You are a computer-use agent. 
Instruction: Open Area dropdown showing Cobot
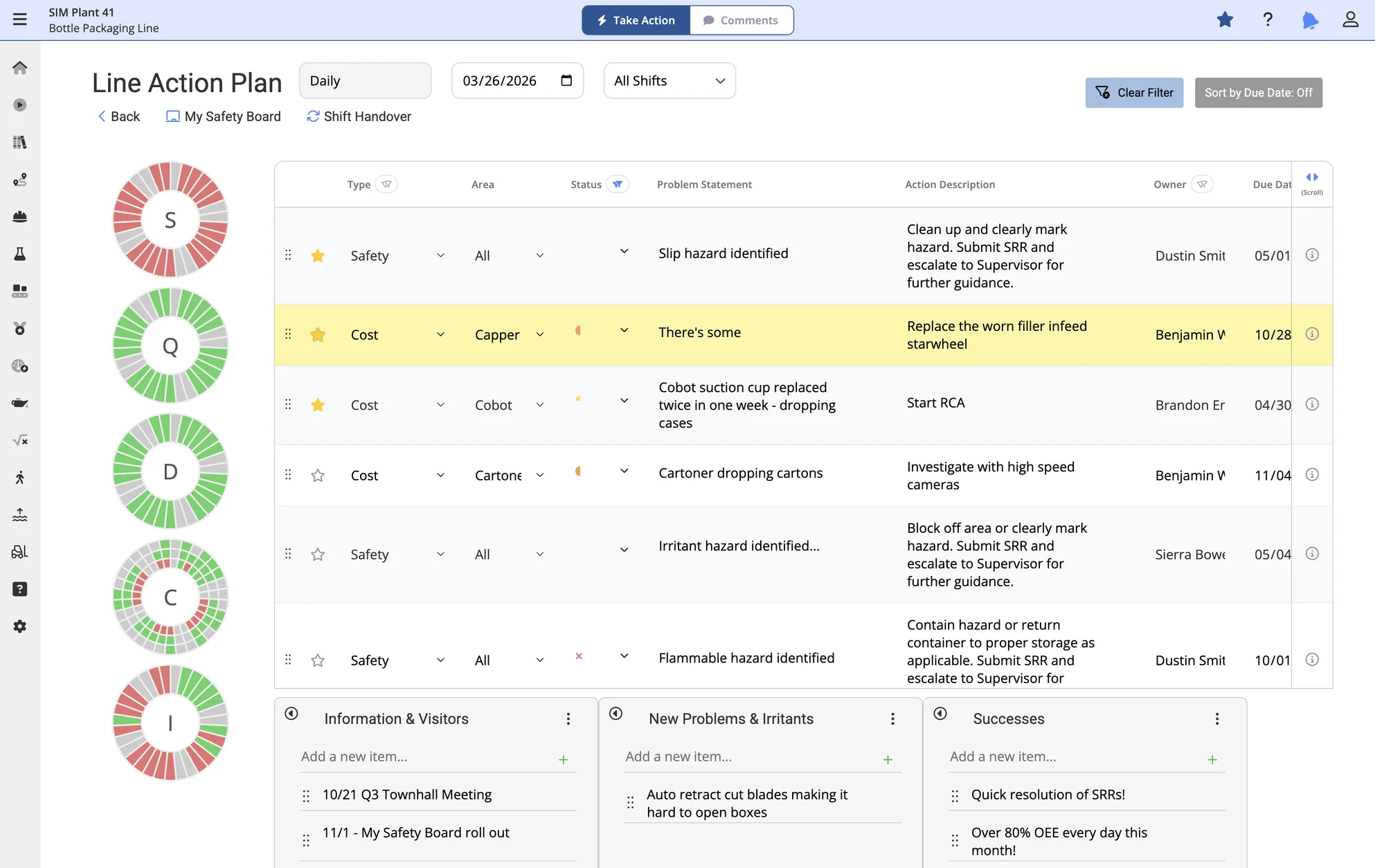coord(540,405)
